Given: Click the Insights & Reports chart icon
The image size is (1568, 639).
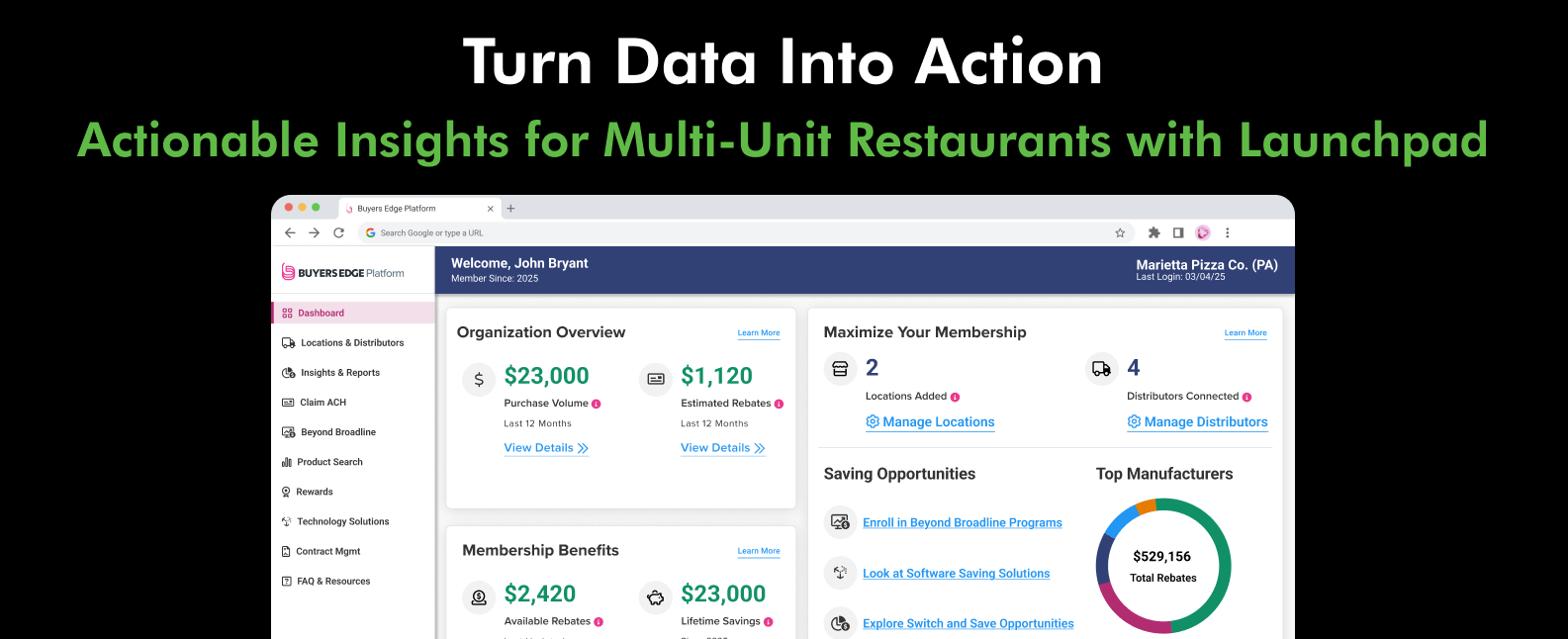Looking at the screenshot, I should click(288, 373).
